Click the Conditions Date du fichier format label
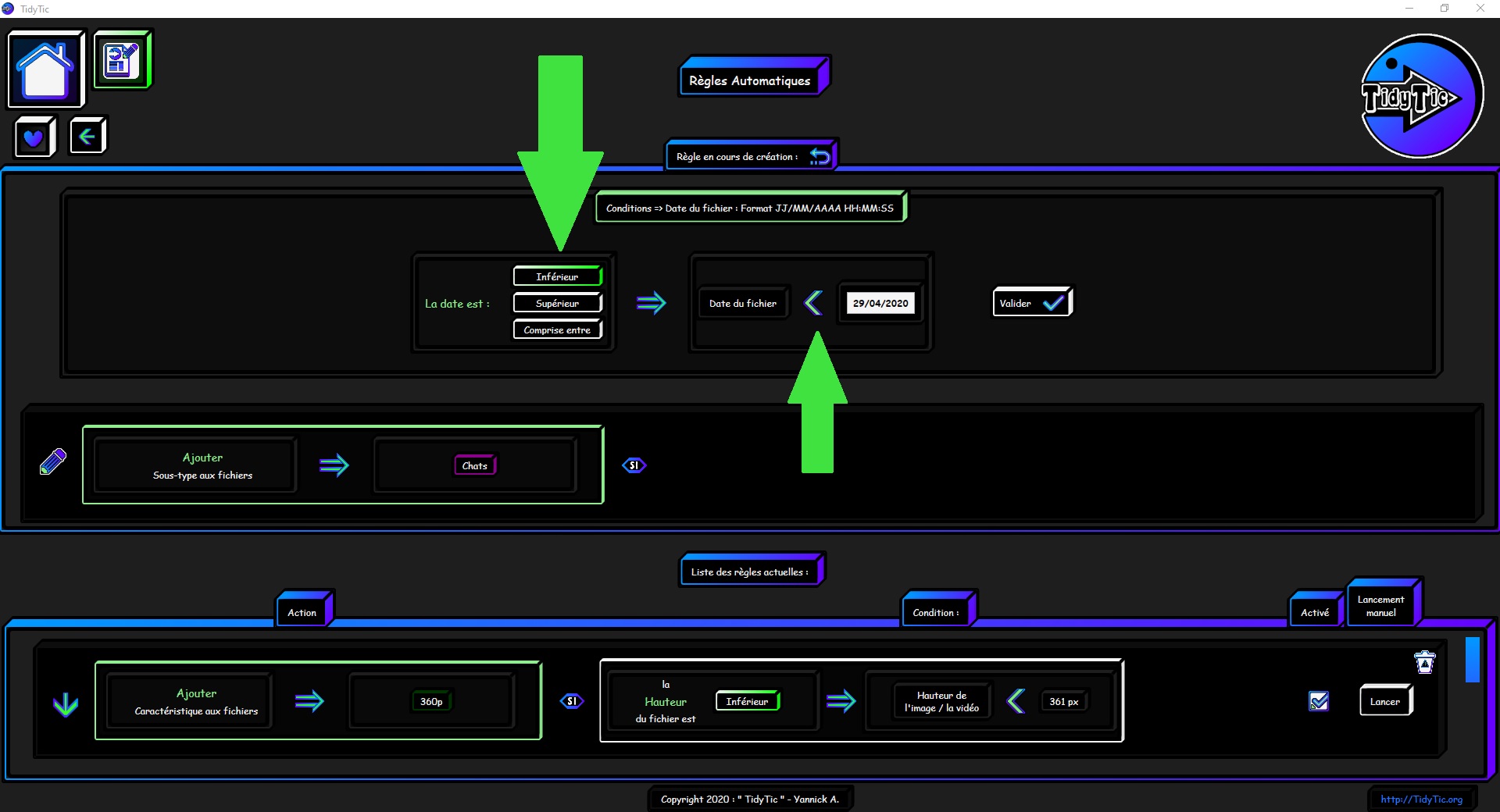Screen dimensions: 1500x812 (x=750, y=208)
